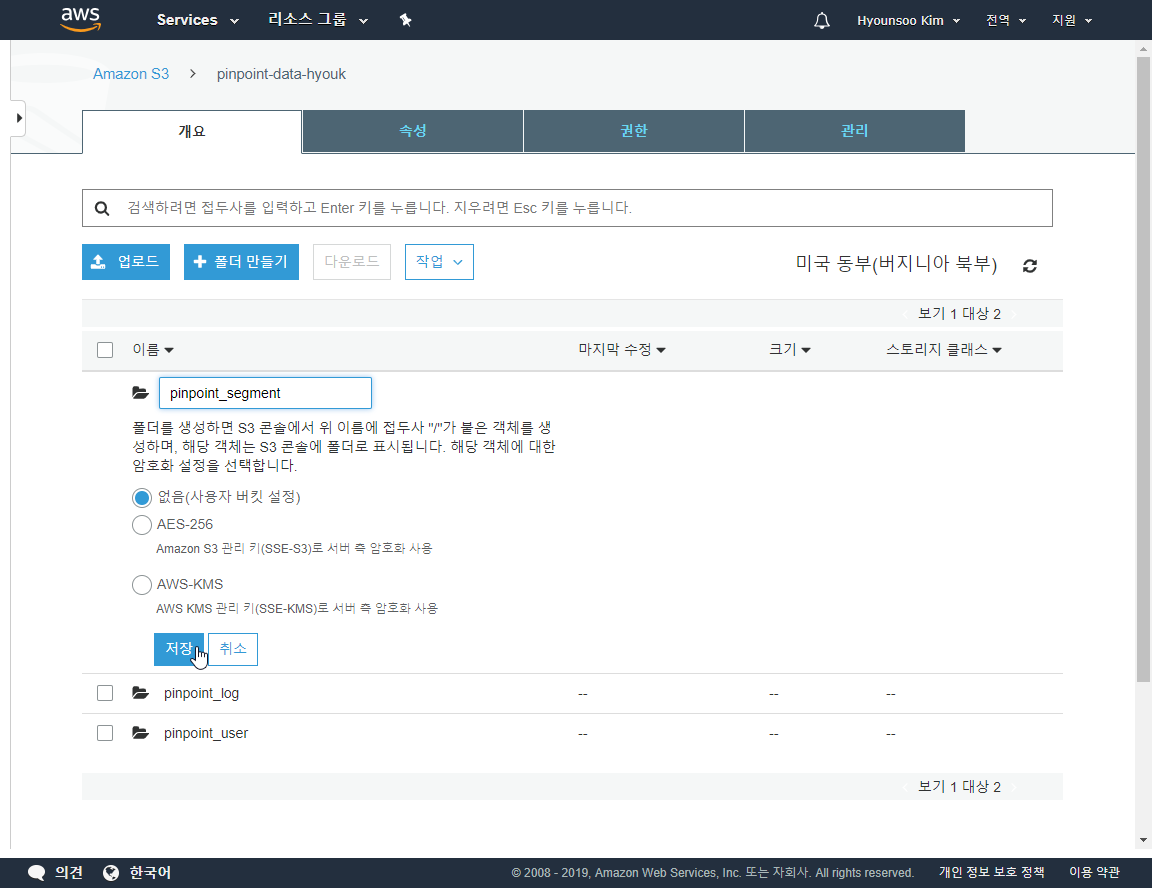1152x888 pixels.
Task: Click the pinpoint_user folder icon
Action: click(x=140, y=732)
